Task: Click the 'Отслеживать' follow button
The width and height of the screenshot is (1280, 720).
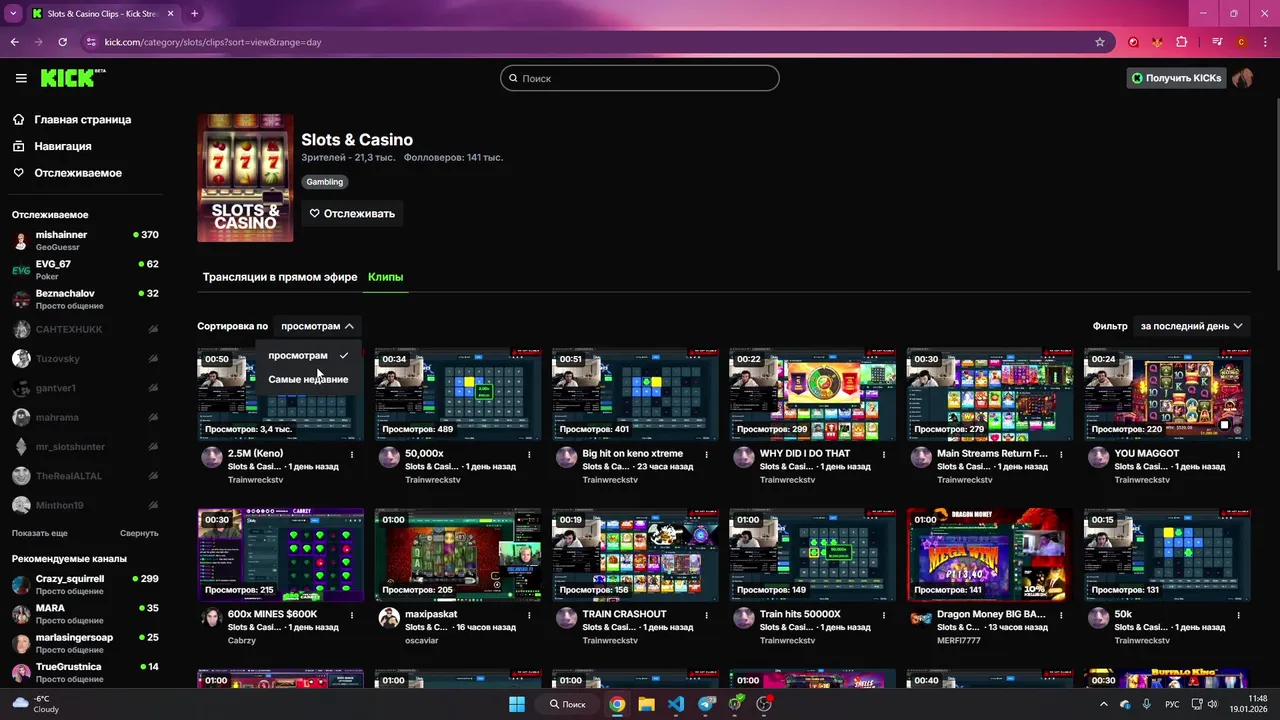Action: pos(352,213)
